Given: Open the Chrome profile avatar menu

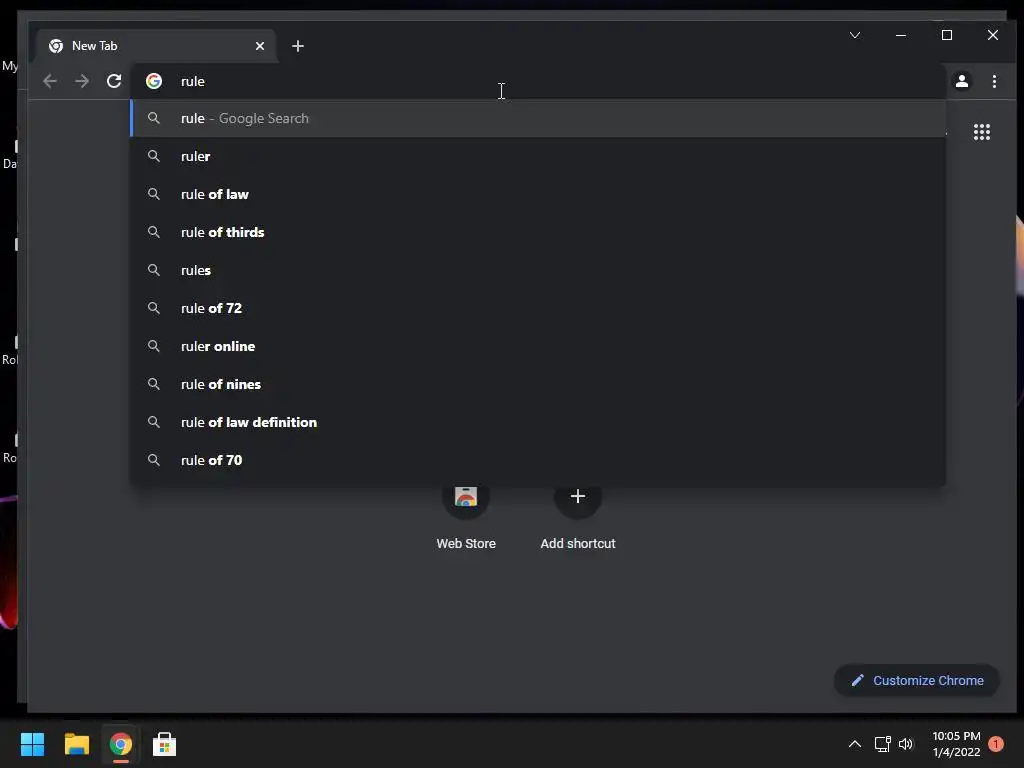Looking at the screenshot, I should pyautogui.click(x=962, y=81).
